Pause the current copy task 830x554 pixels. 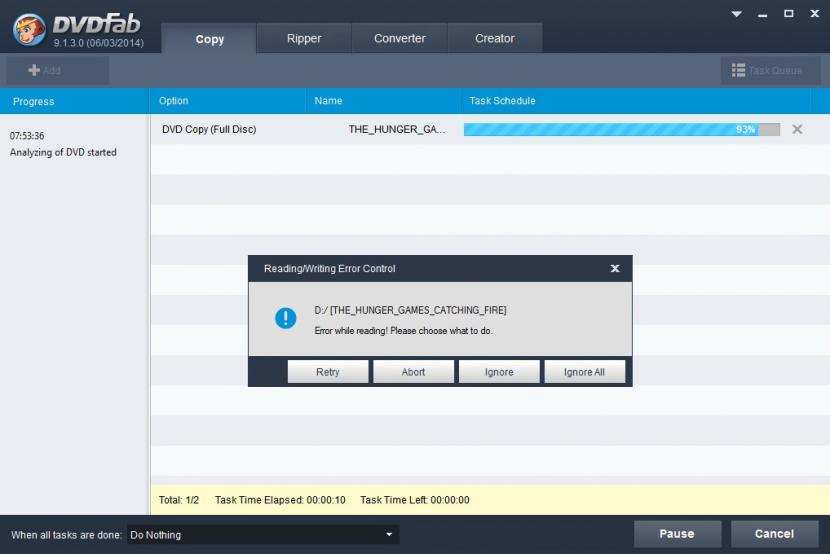(x=677, y=534)
